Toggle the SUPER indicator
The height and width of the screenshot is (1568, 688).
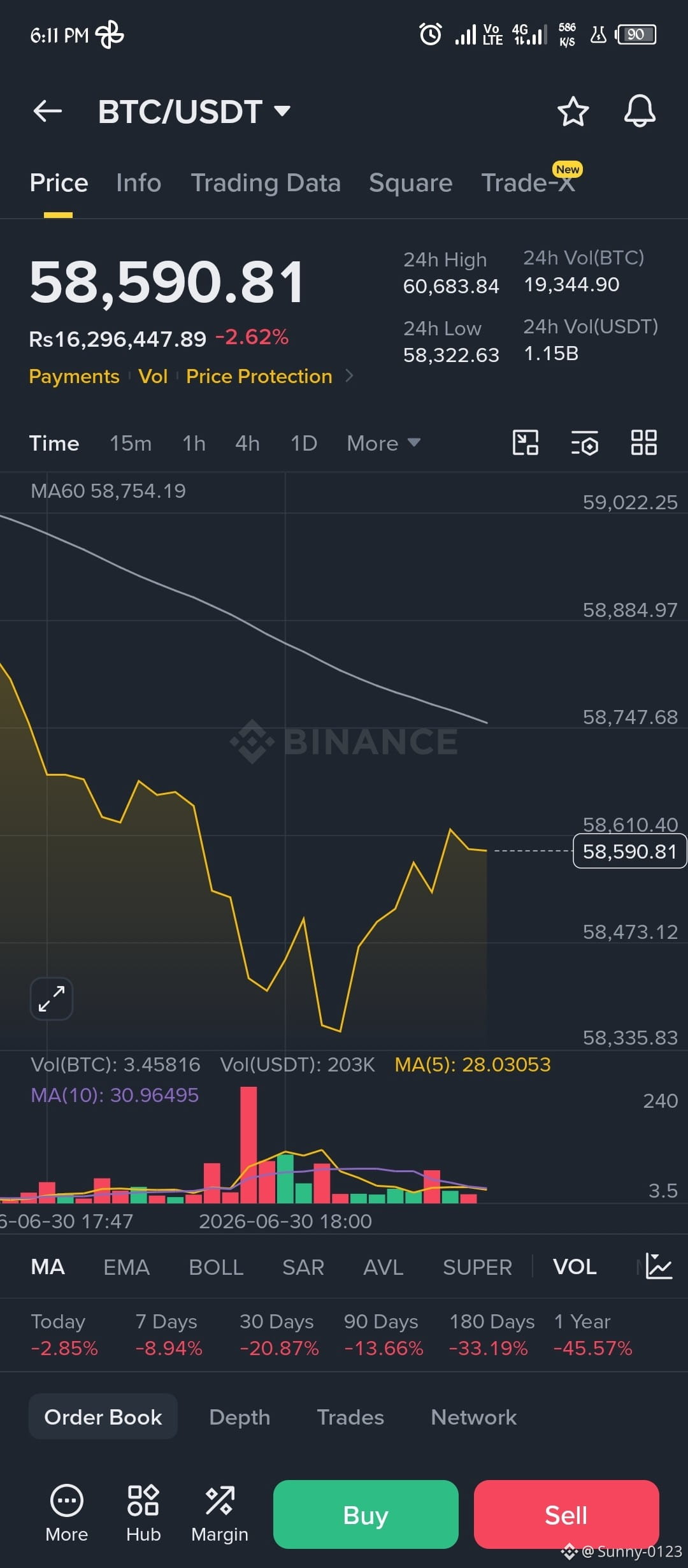[477, 1267]
